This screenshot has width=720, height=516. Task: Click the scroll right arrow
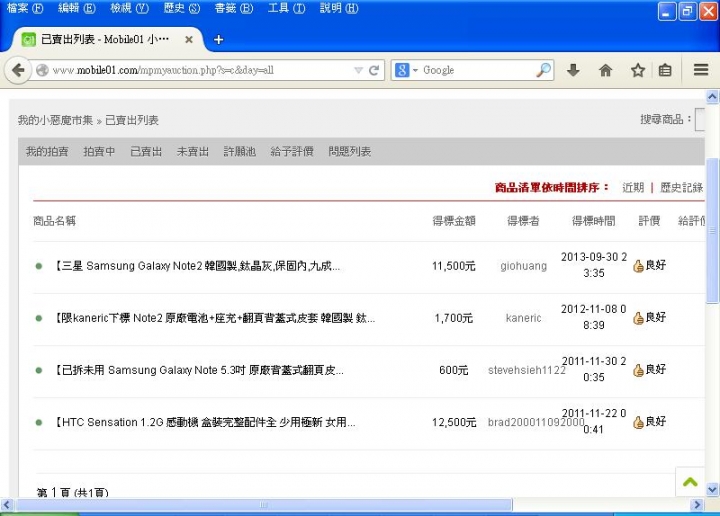pos(698,505)
